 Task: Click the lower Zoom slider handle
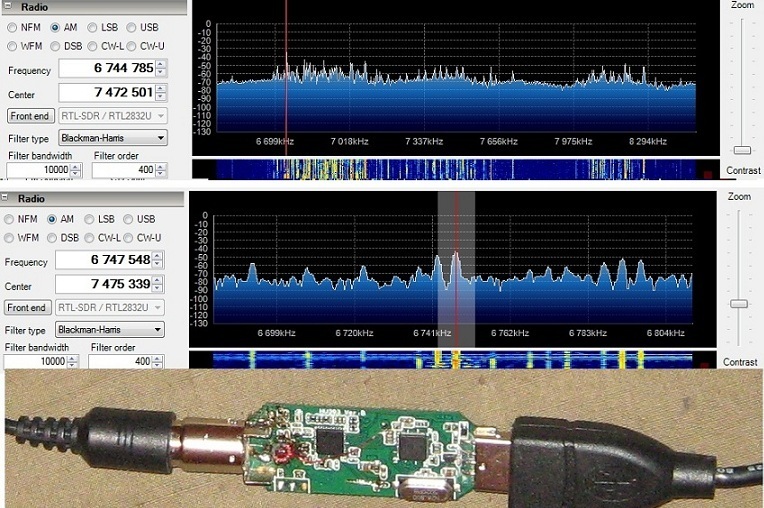click(739, 303)
